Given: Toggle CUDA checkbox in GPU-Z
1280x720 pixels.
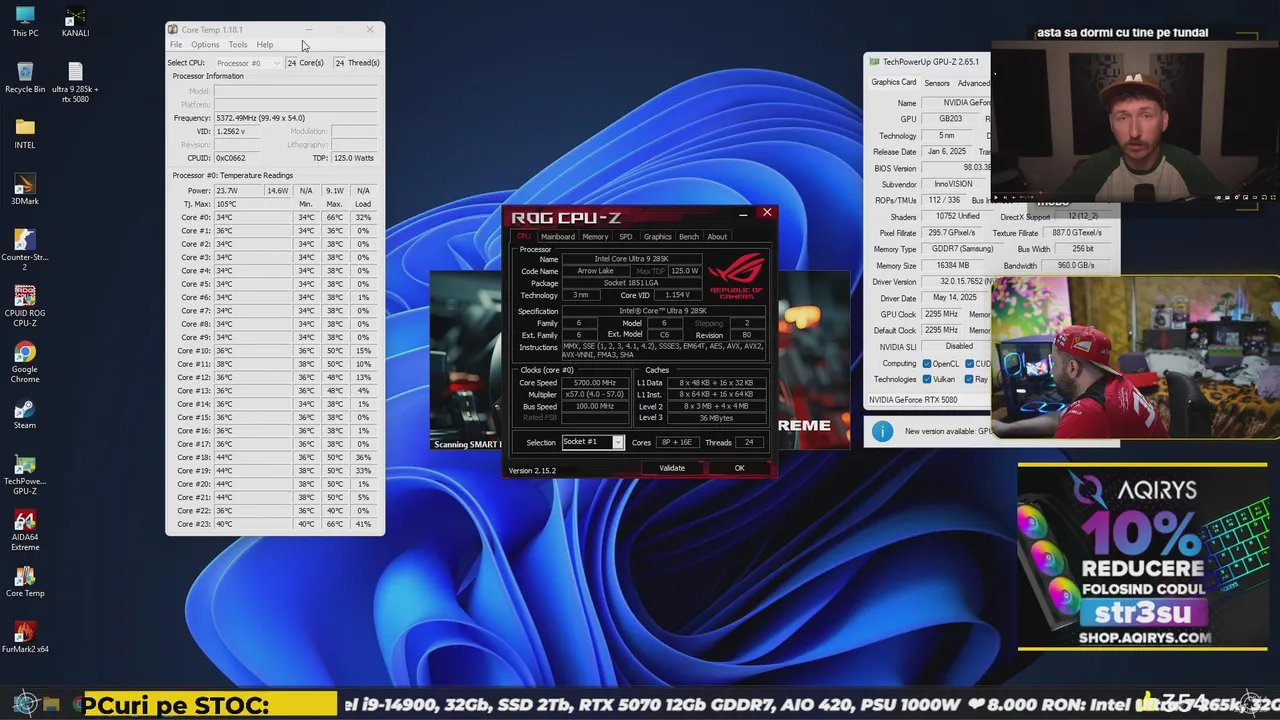Looking at the screenshot, I should tap(969, 364).
